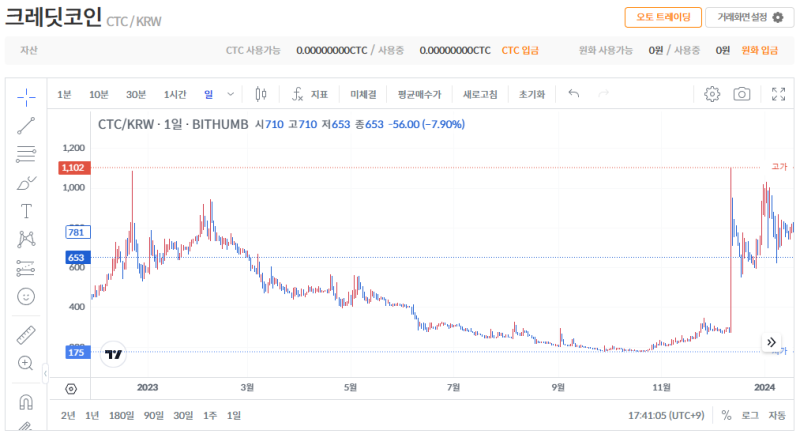Select the 1분 interval
This screenshot has height=434, width=800.
[64, 94]
